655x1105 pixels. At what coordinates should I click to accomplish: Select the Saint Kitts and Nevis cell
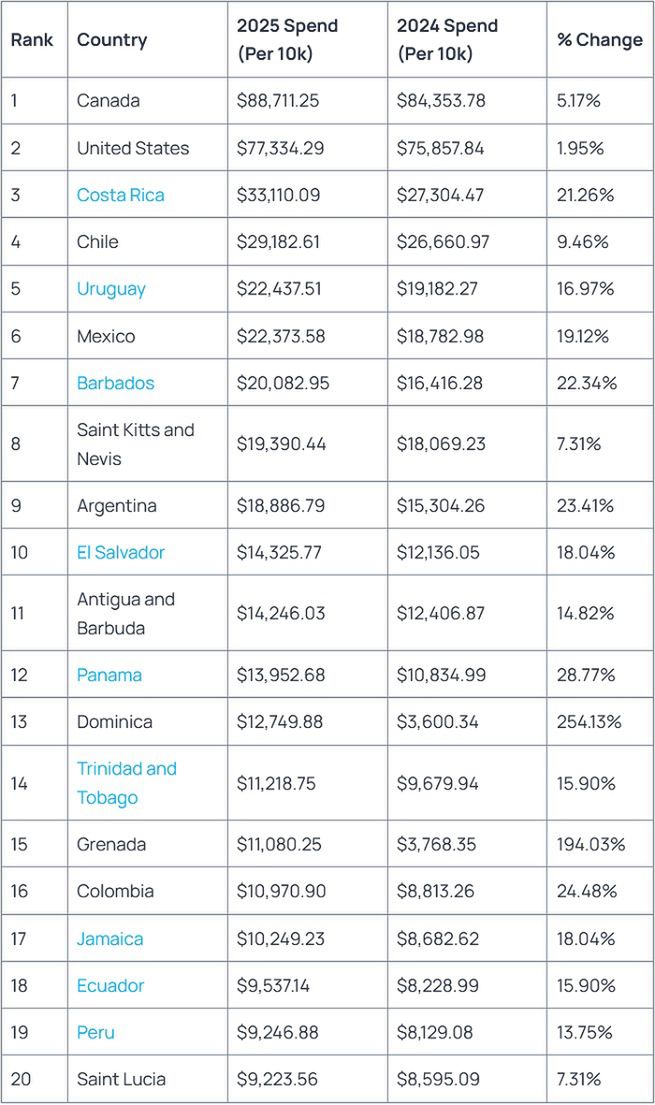pos(135,444)
